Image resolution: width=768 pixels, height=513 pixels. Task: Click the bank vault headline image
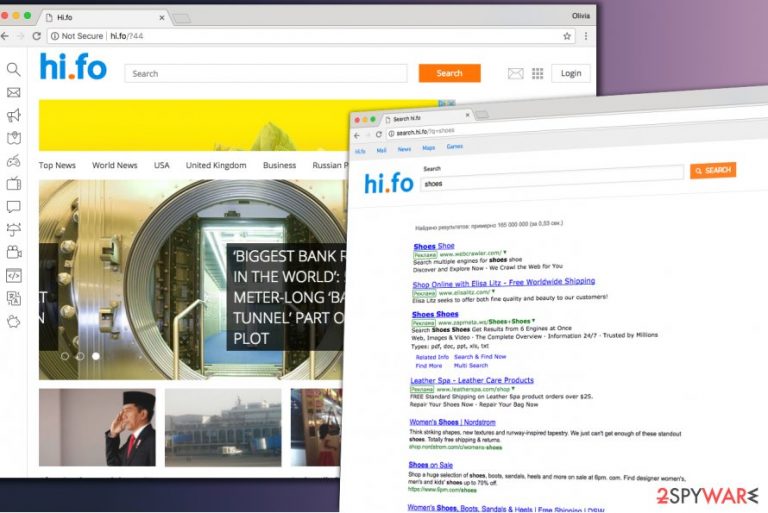pos(192,280)
